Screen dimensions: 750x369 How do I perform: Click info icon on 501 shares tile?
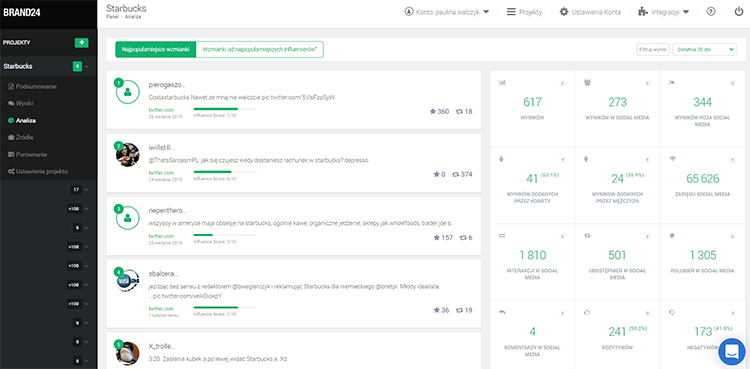click(x=647, y=236)
